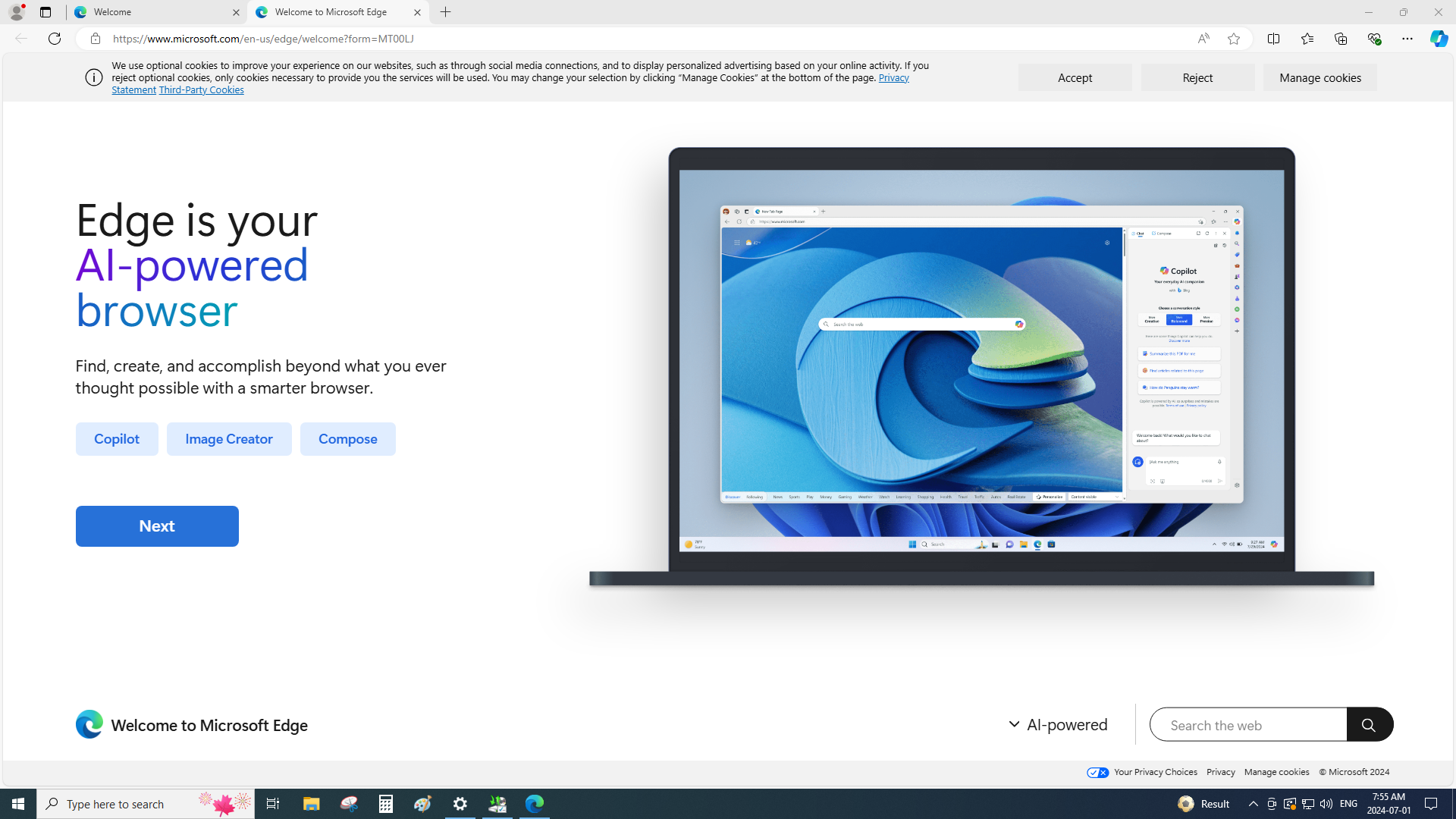Image resolution: width=1456 pixels, height=819 pixels.
Task: Show hidden system tray icons
Action: (x=1253, y=804)
